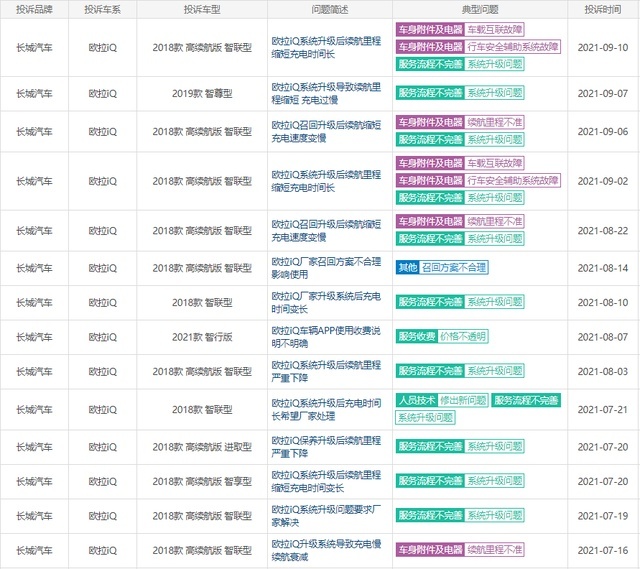Click 系统升级问题 tag in the 2021-09-02 row

pos(494,198)
